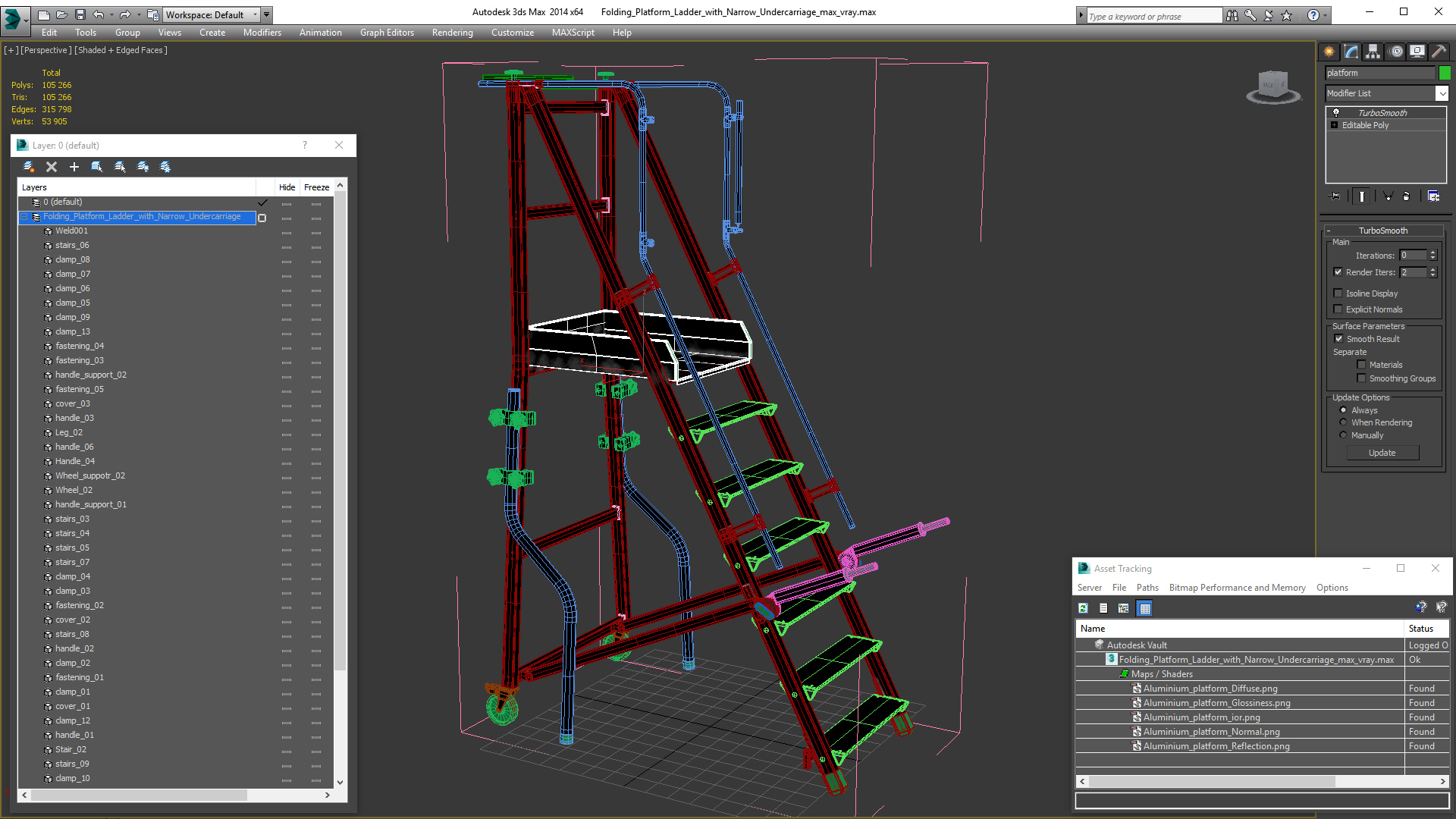Click the Perspective viewport label

tap(46, 50)
